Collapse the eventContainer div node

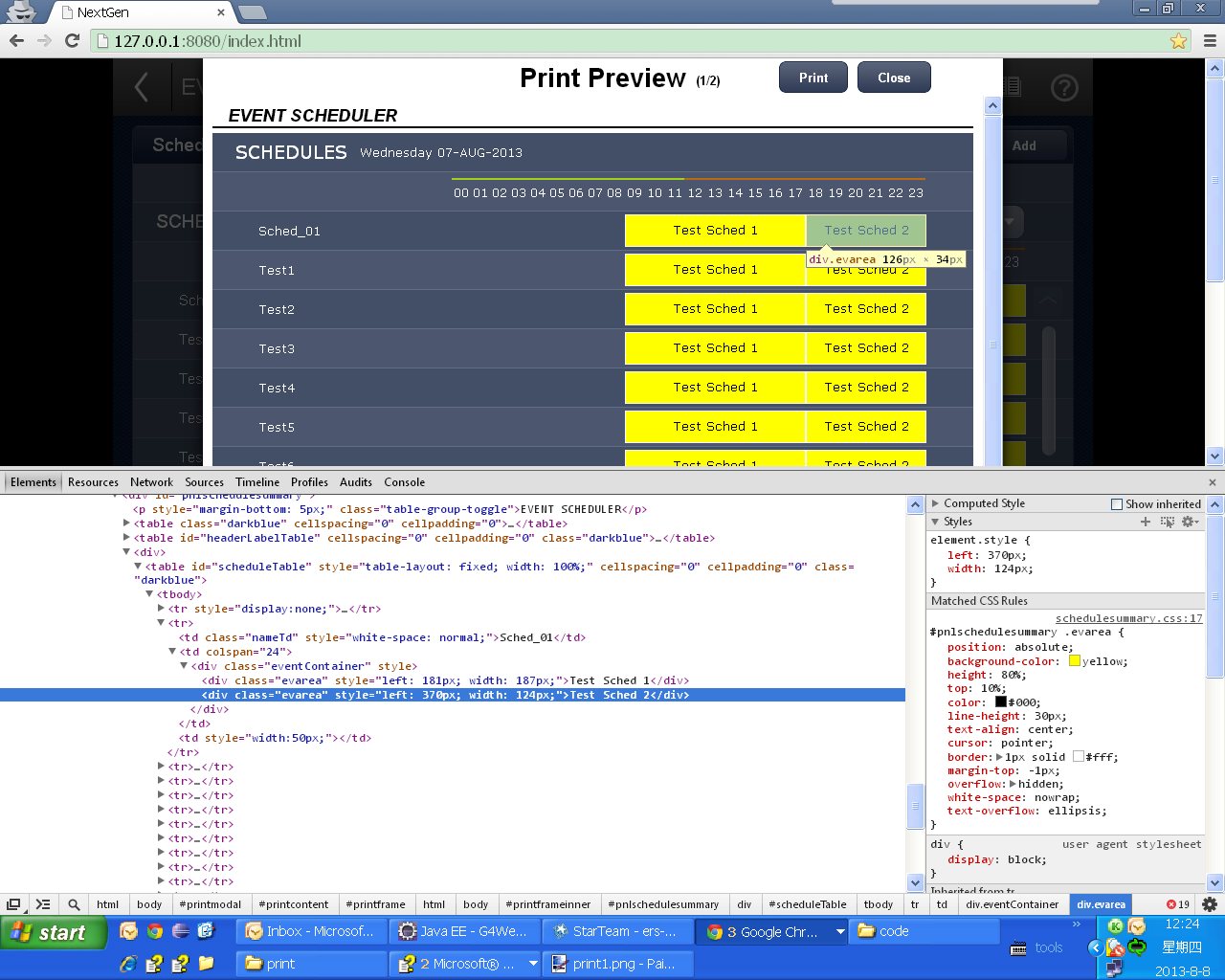[185, 666]
